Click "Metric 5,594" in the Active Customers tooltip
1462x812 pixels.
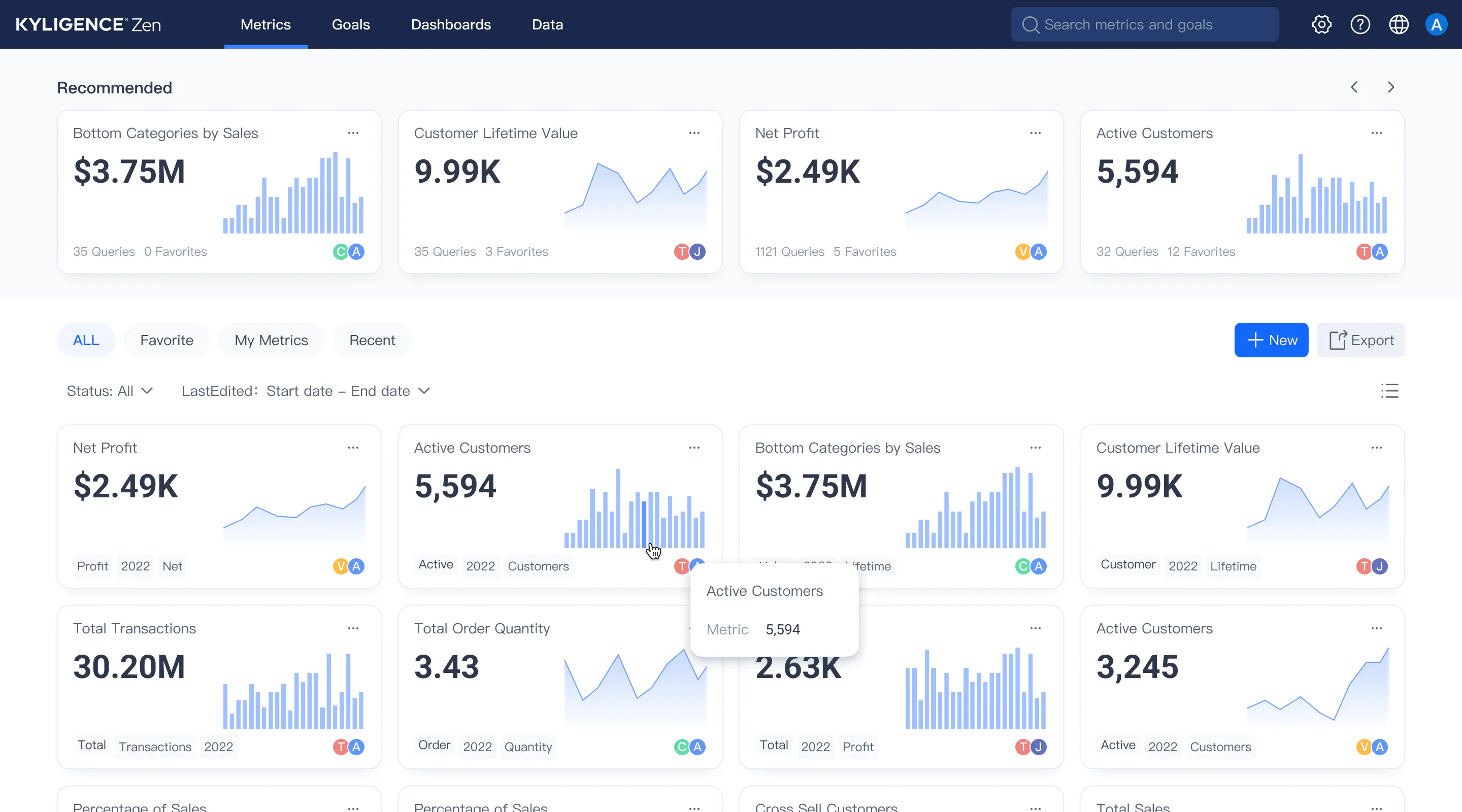(753, 629)
